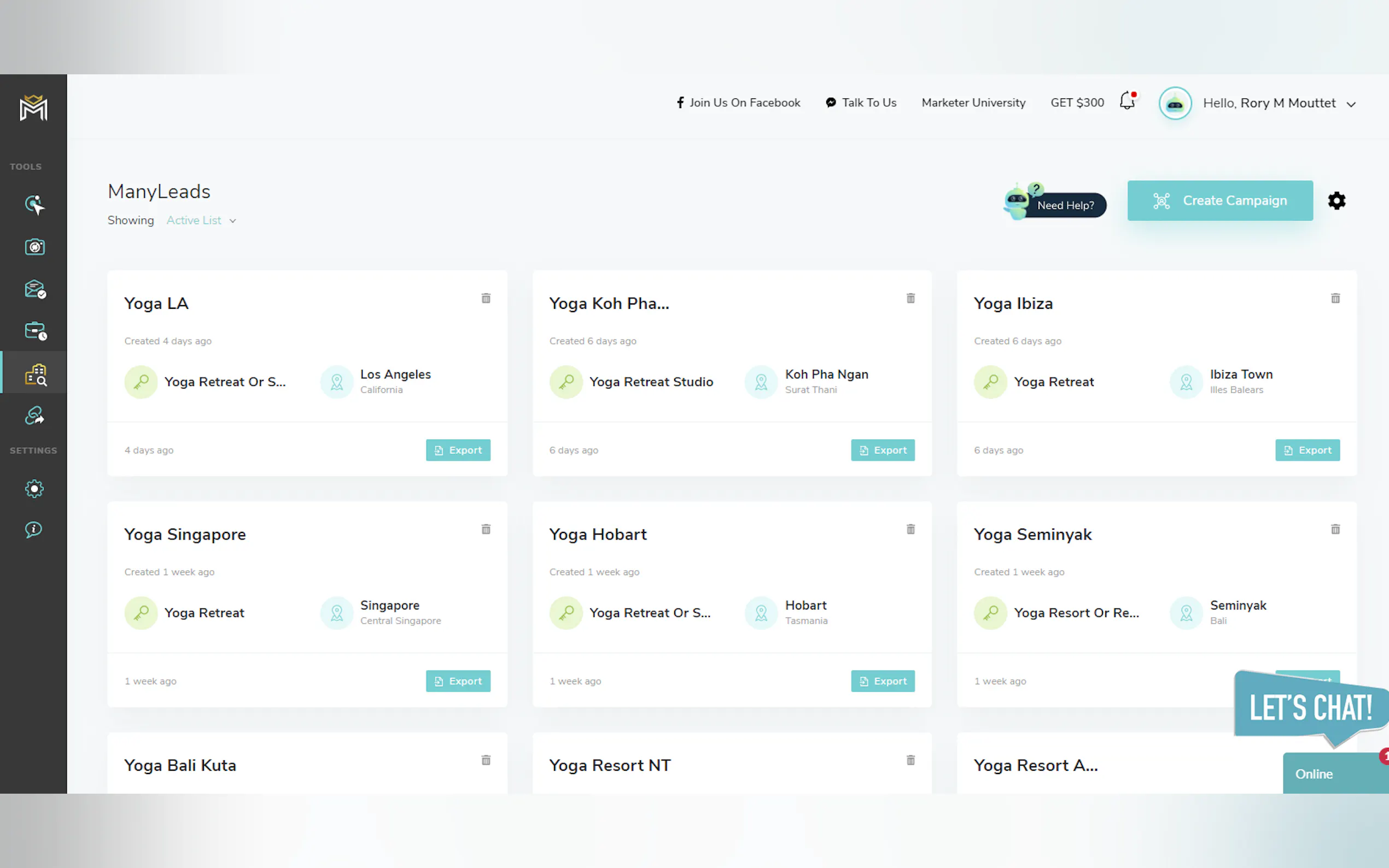Click the Need Help? bot button
This screenshot has height=868, width=1389.
(x=1055, y=202)
